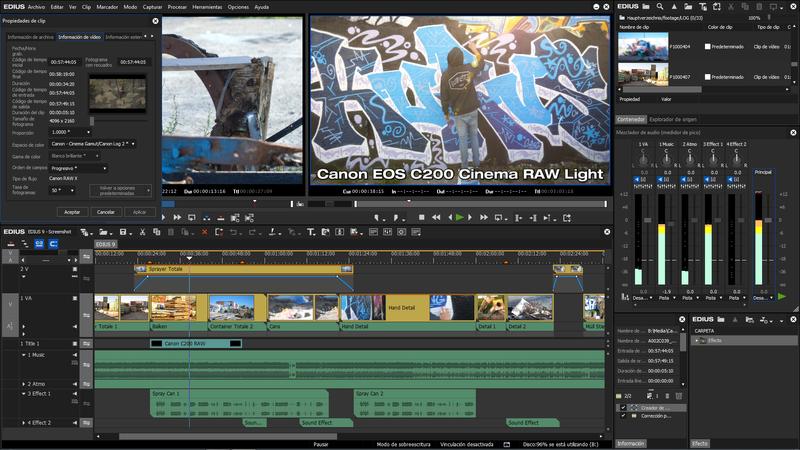Click the add title icon in bin toolbar
Viewport: 800px width, 450px height.
[703, 7]
